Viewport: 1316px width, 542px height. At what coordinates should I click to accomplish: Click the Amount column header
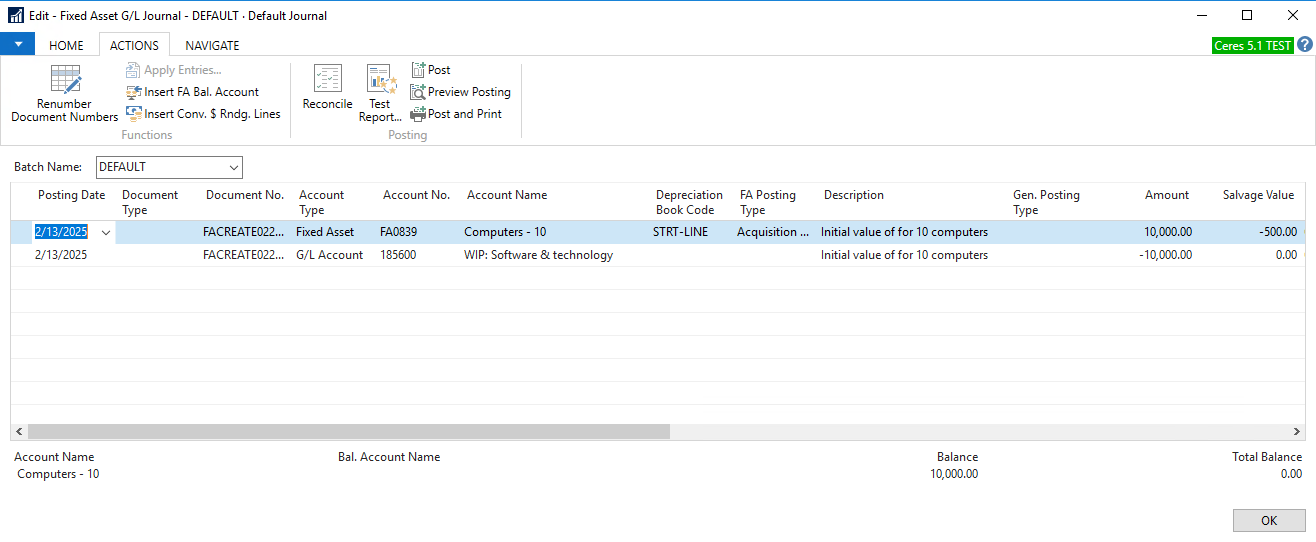point(1166,195)
